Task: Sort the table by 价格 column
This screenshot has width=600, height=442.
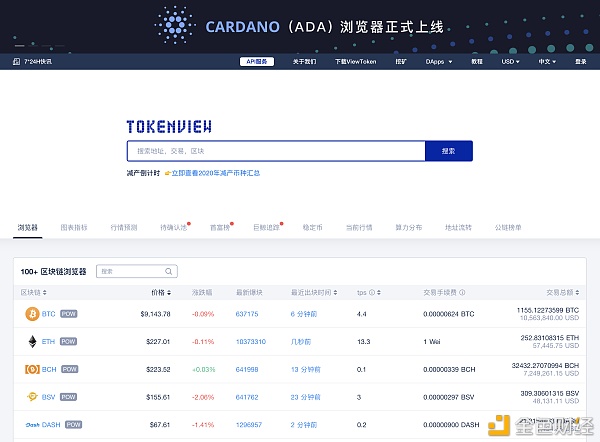Action: 169,292
